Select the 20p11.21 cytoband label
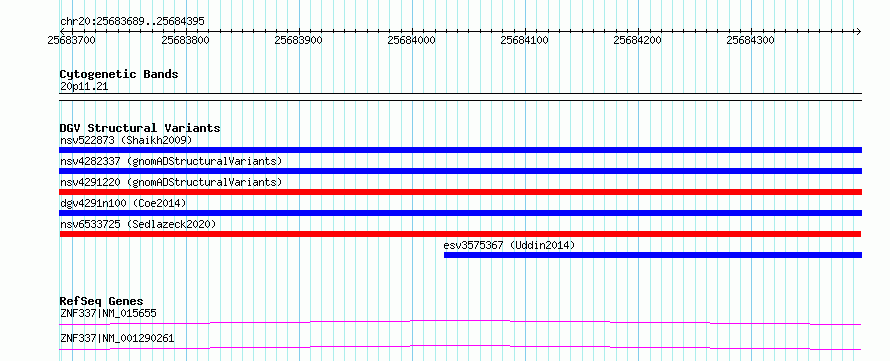Viewport: 890px width, 361px height. (84, 87)
